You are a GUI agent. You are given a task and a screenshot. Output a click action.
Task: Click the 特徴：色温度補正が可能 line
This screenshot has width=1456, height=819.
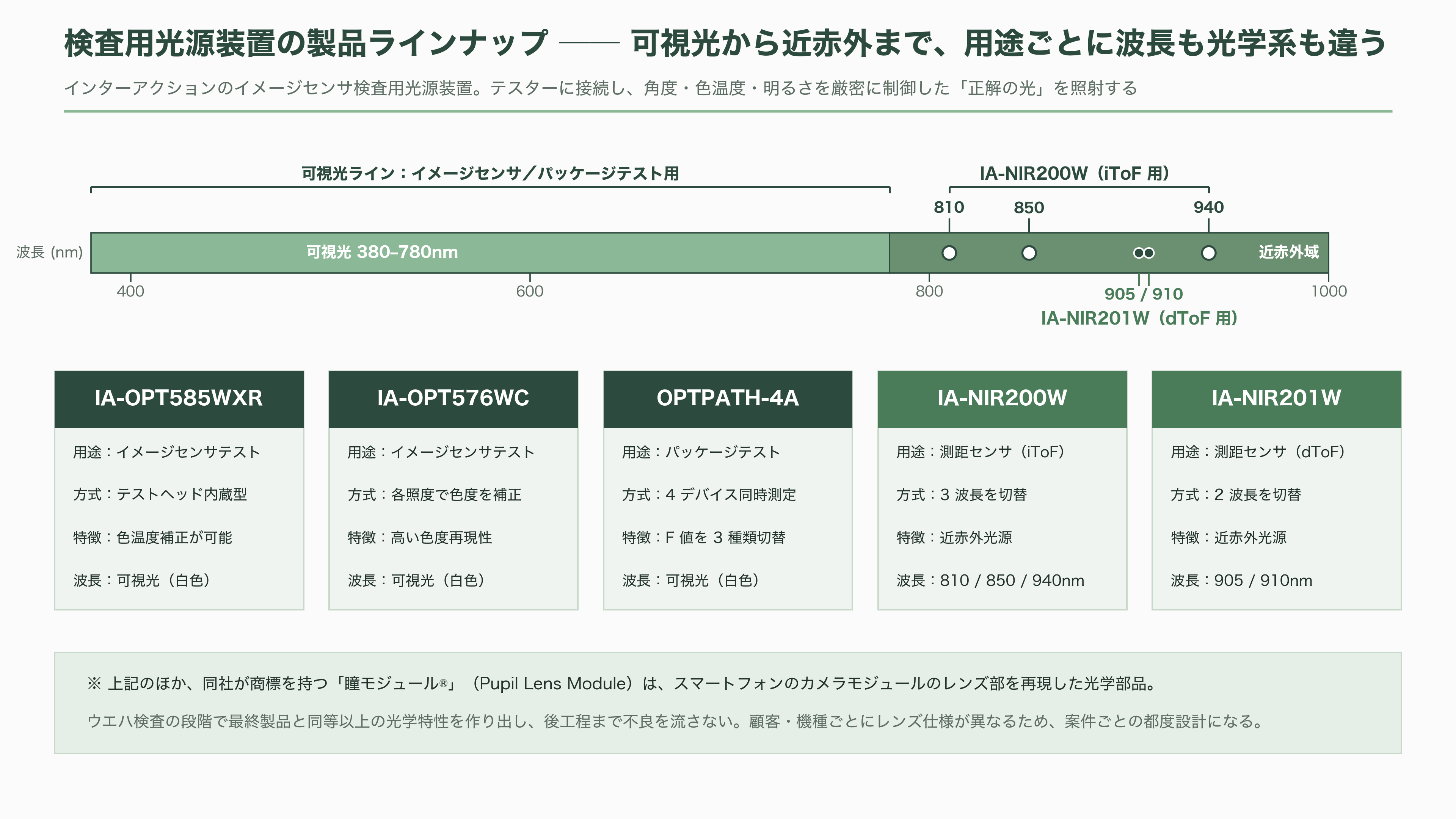[152, 538]
